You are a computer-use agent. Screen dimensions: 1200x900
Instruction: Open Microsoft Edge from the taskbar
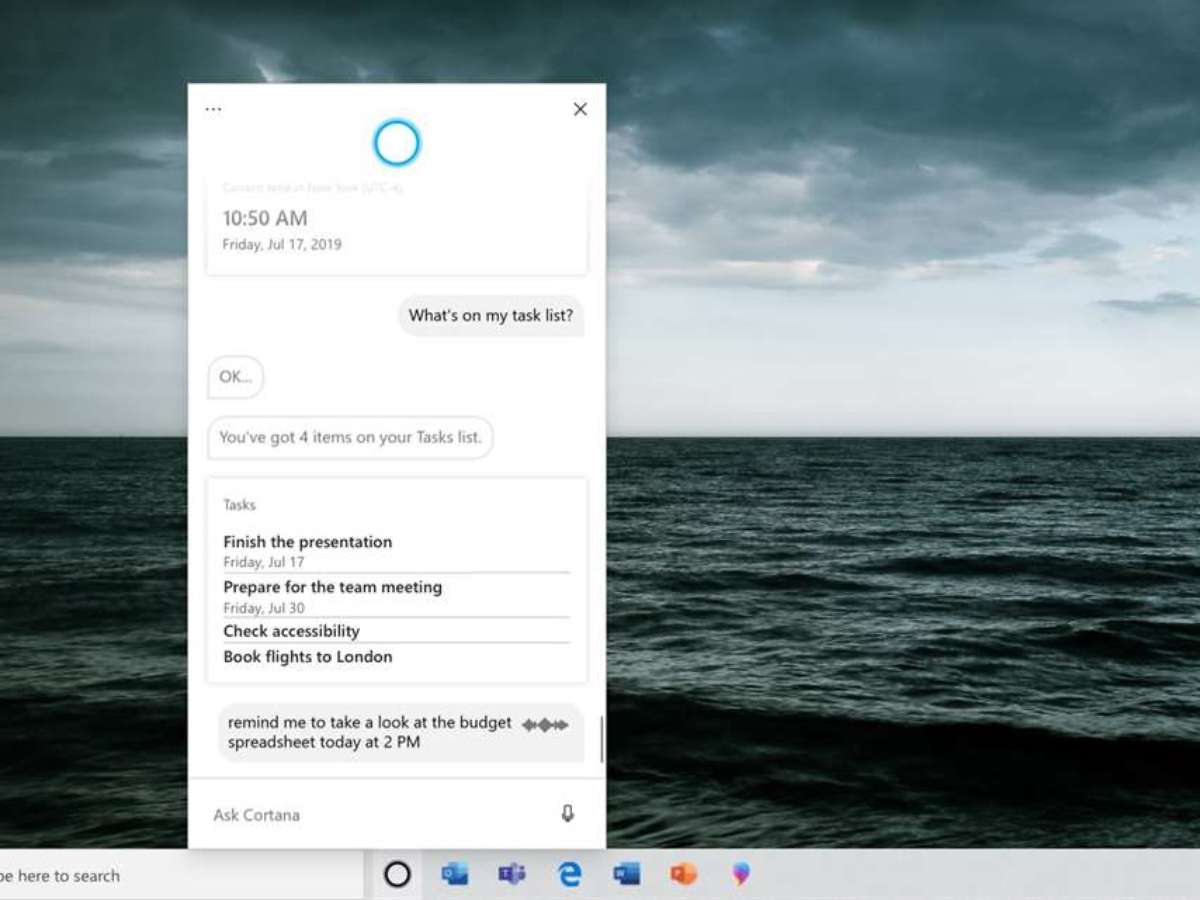pos(570,875)
